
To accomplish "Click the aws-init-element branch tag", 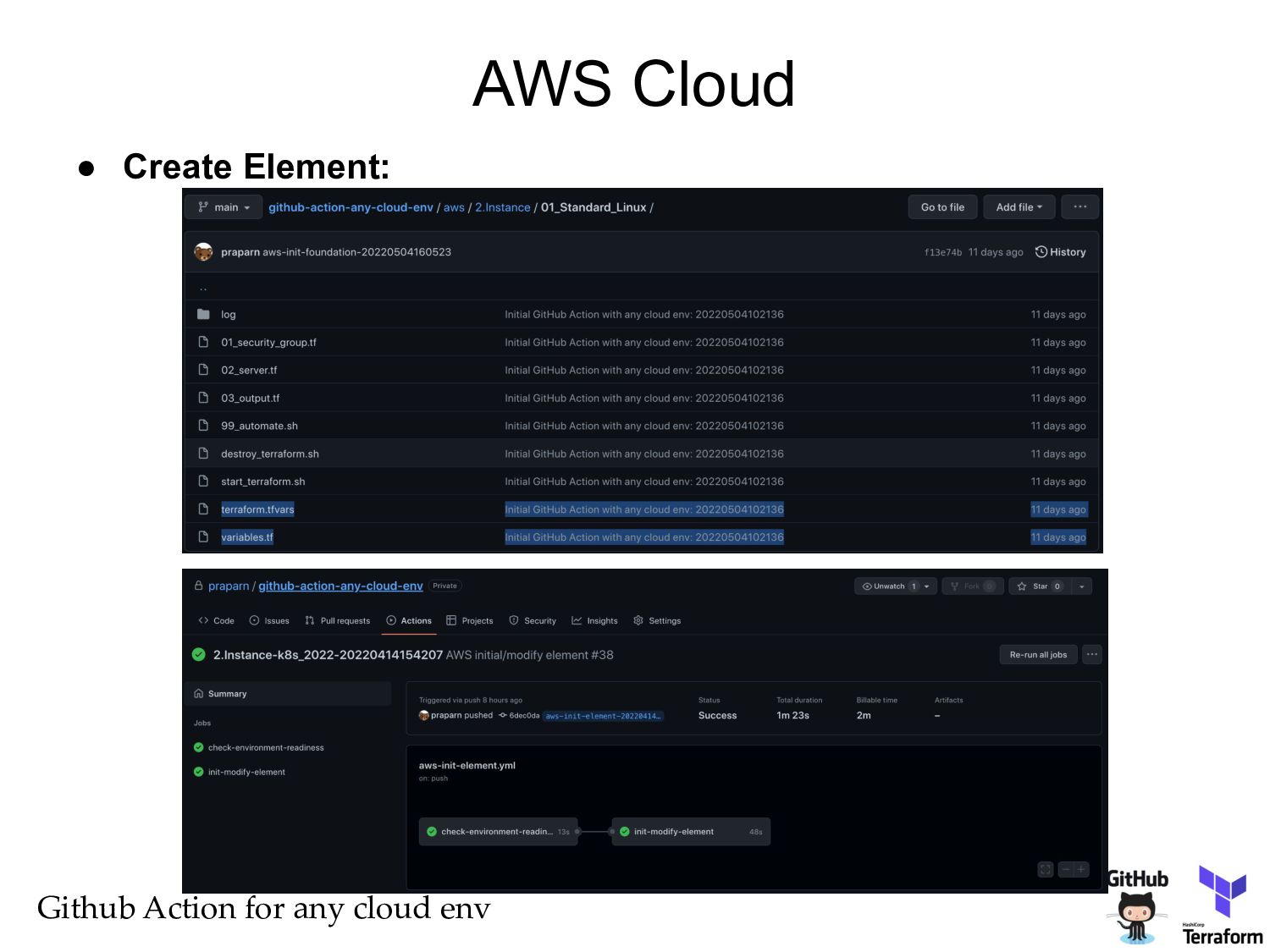I will 603,716.
